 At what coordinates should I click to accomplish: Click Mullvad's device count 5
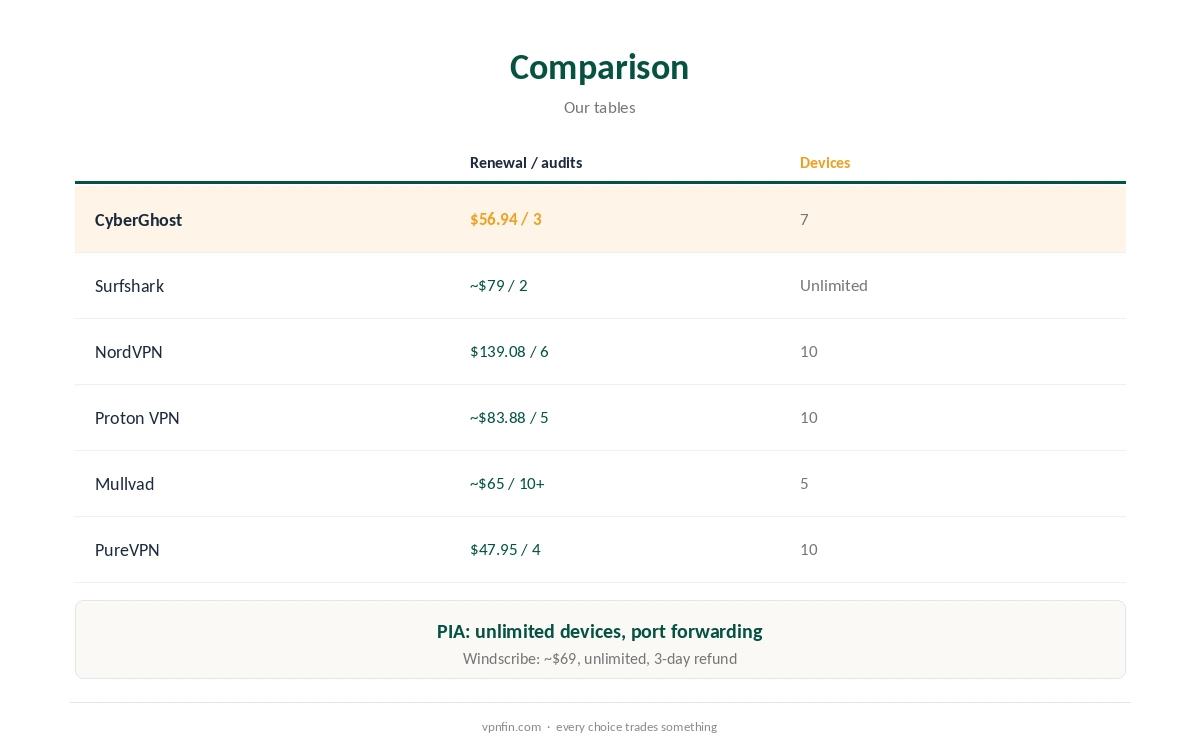804,483
